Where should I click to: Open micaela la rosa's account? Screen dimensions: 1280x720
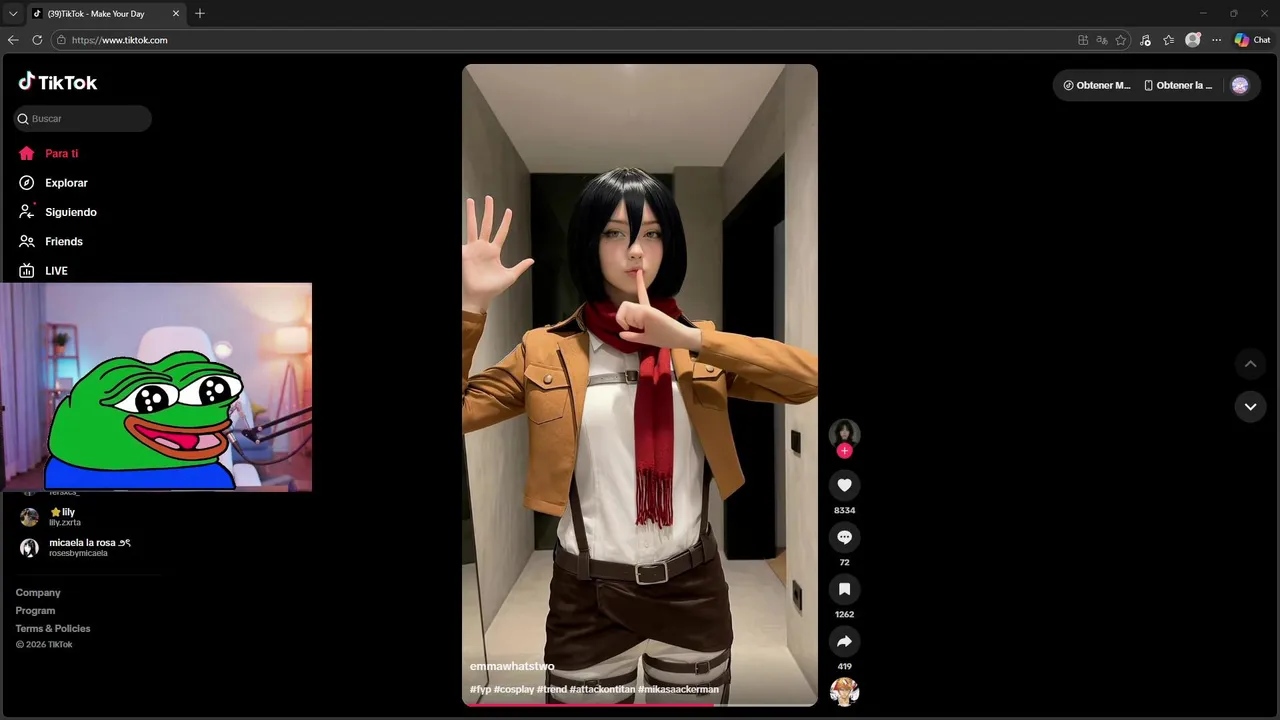point(75,547)
